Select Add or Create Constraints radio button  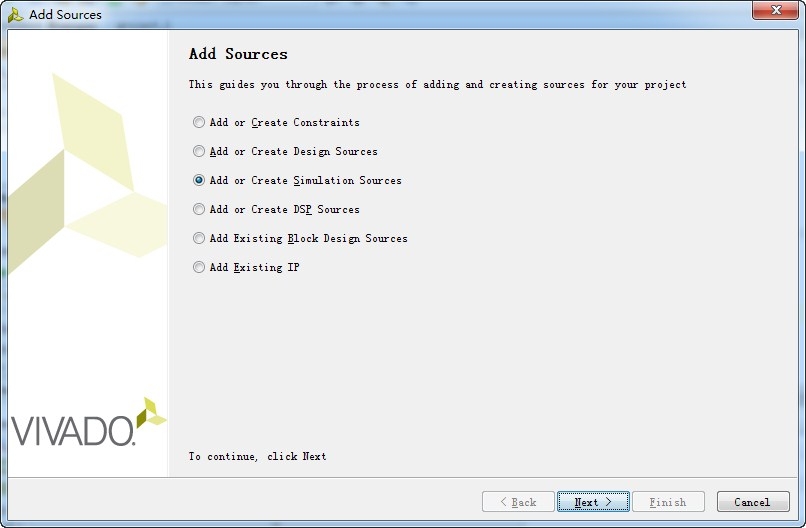click(198, 122)
